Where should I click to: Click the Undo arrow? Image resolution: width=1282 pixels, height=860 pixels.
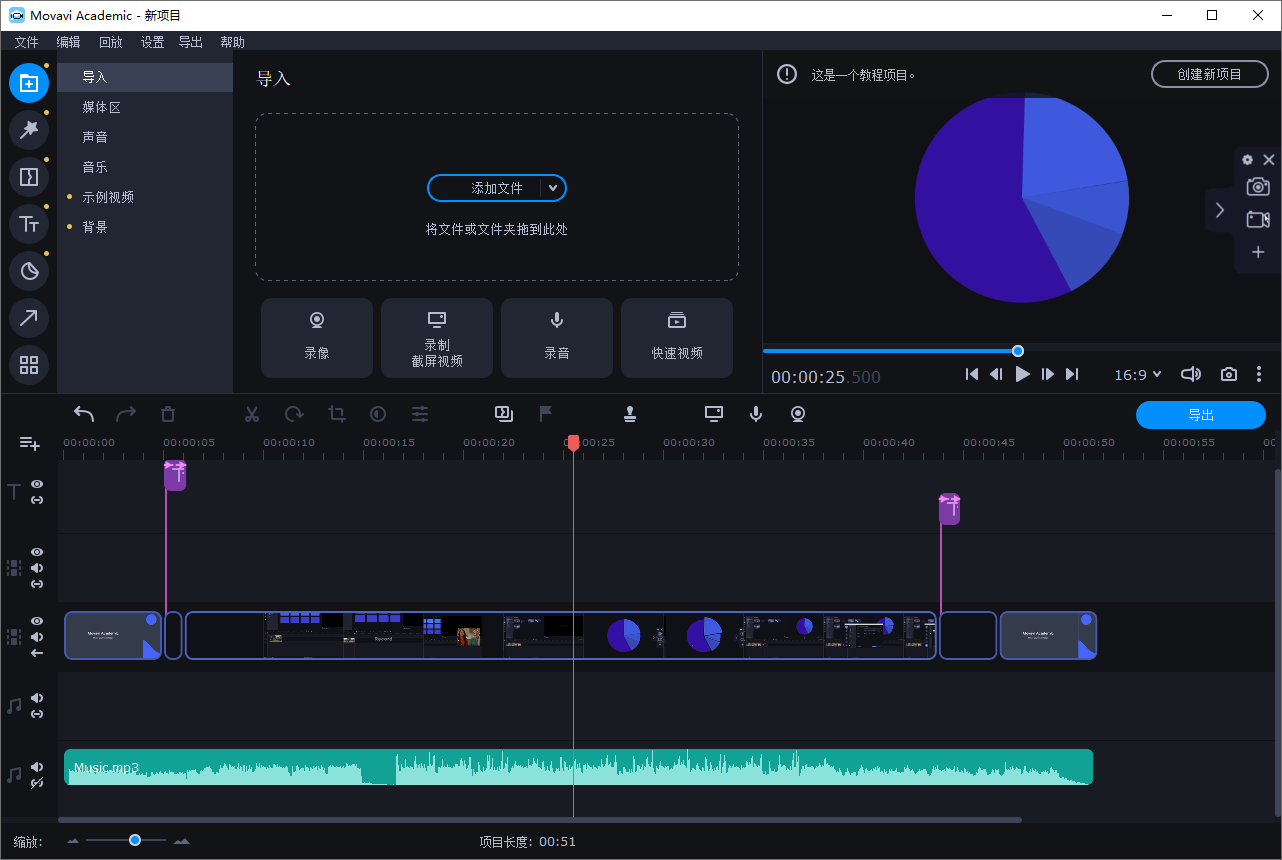coord(84,414)
